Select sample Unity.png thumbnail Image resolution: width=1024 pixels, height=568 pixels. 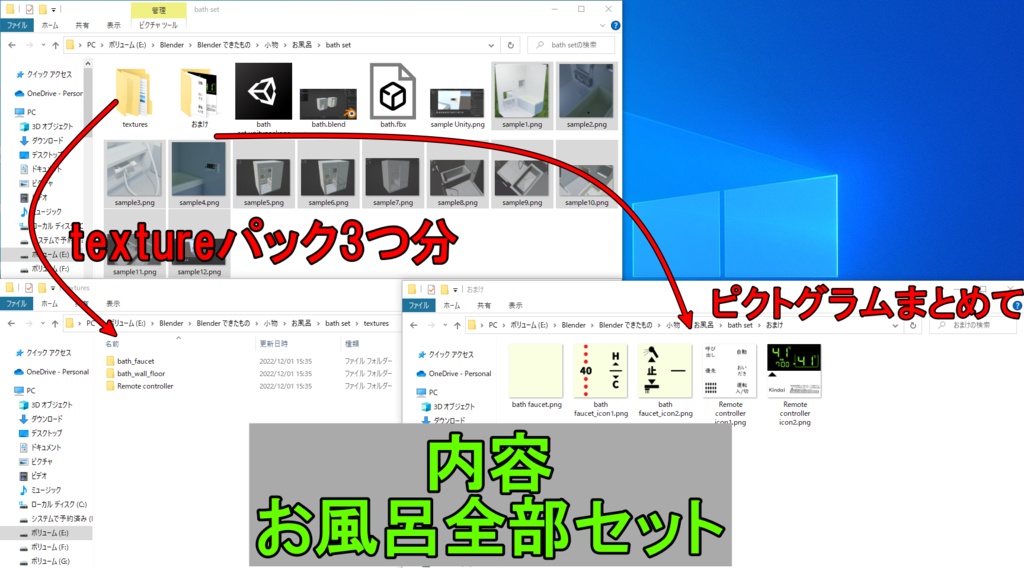457,103
